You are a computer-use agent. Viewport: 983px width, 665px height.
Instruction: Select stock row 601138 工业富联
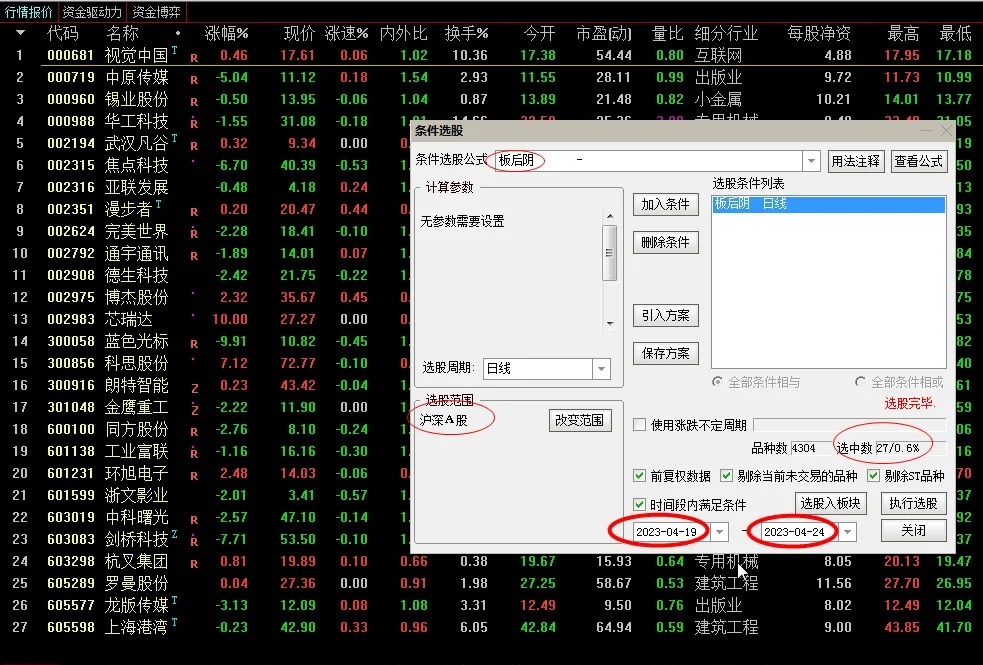pyautogui.click(x=205, y=451)
